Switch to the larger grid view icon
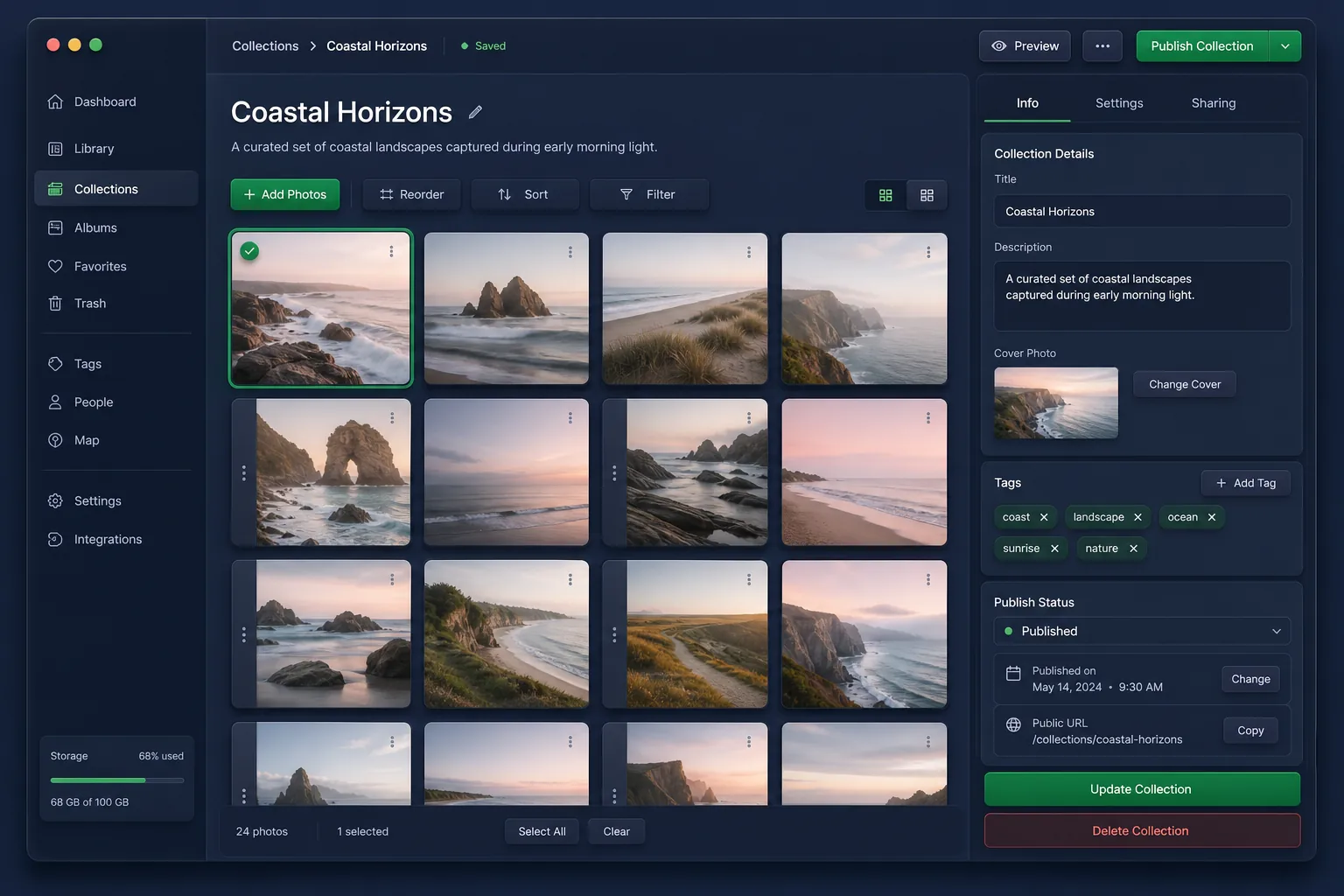 (885, 195)
